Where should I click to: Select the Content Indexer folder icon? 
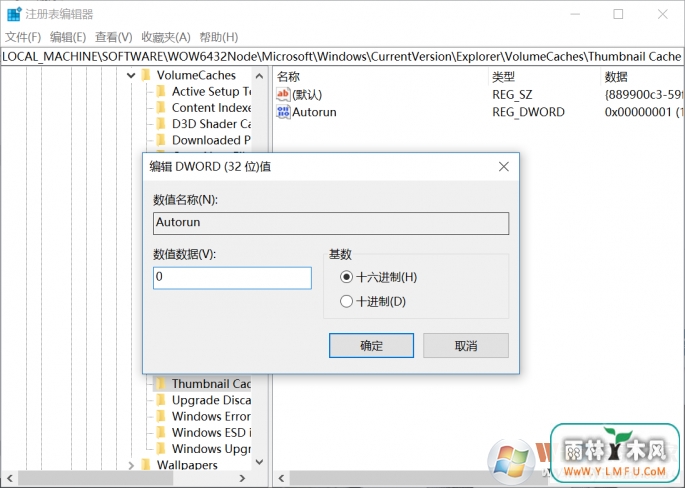coord(161,107)
